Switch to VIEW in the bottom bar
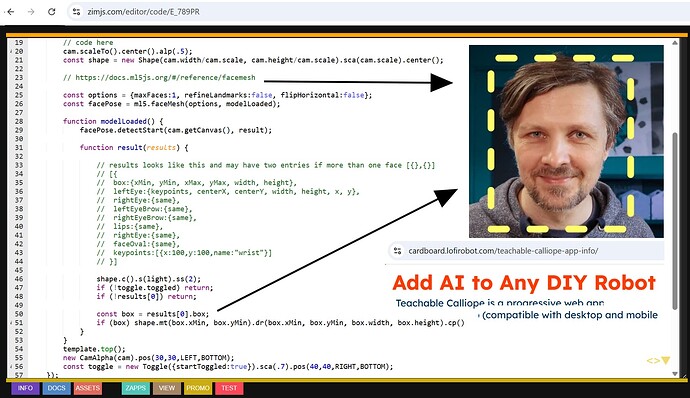690x398 pixels. click(167, 388)
